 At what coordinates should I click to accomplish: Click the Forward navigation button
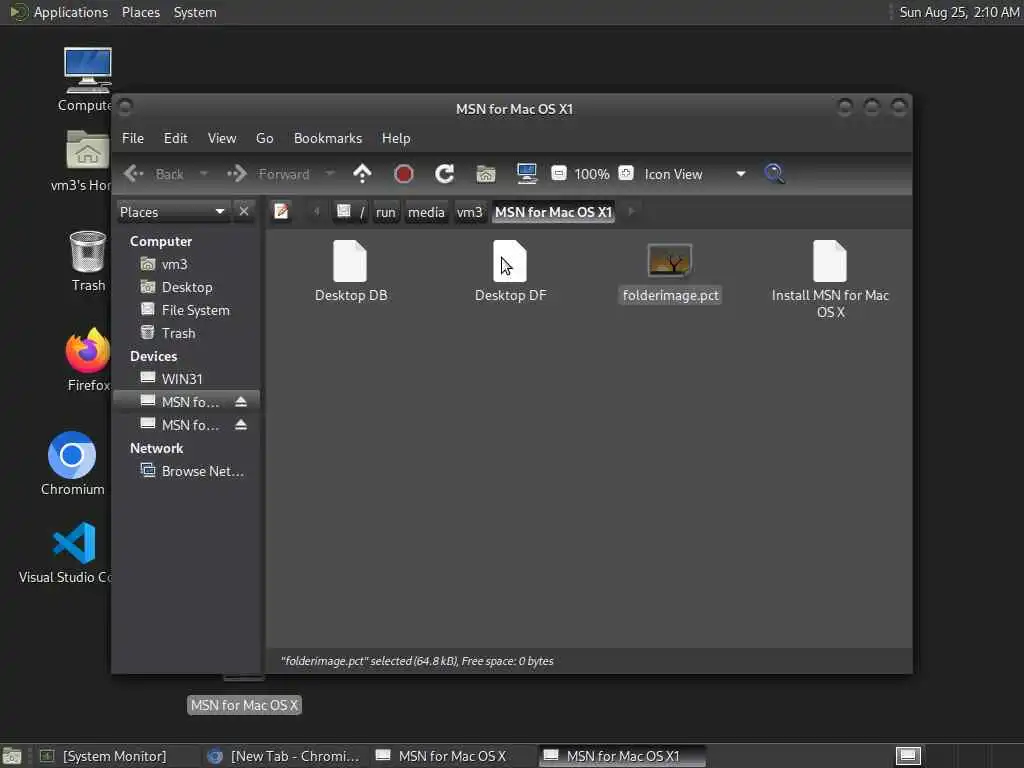(x=269, y=174)
